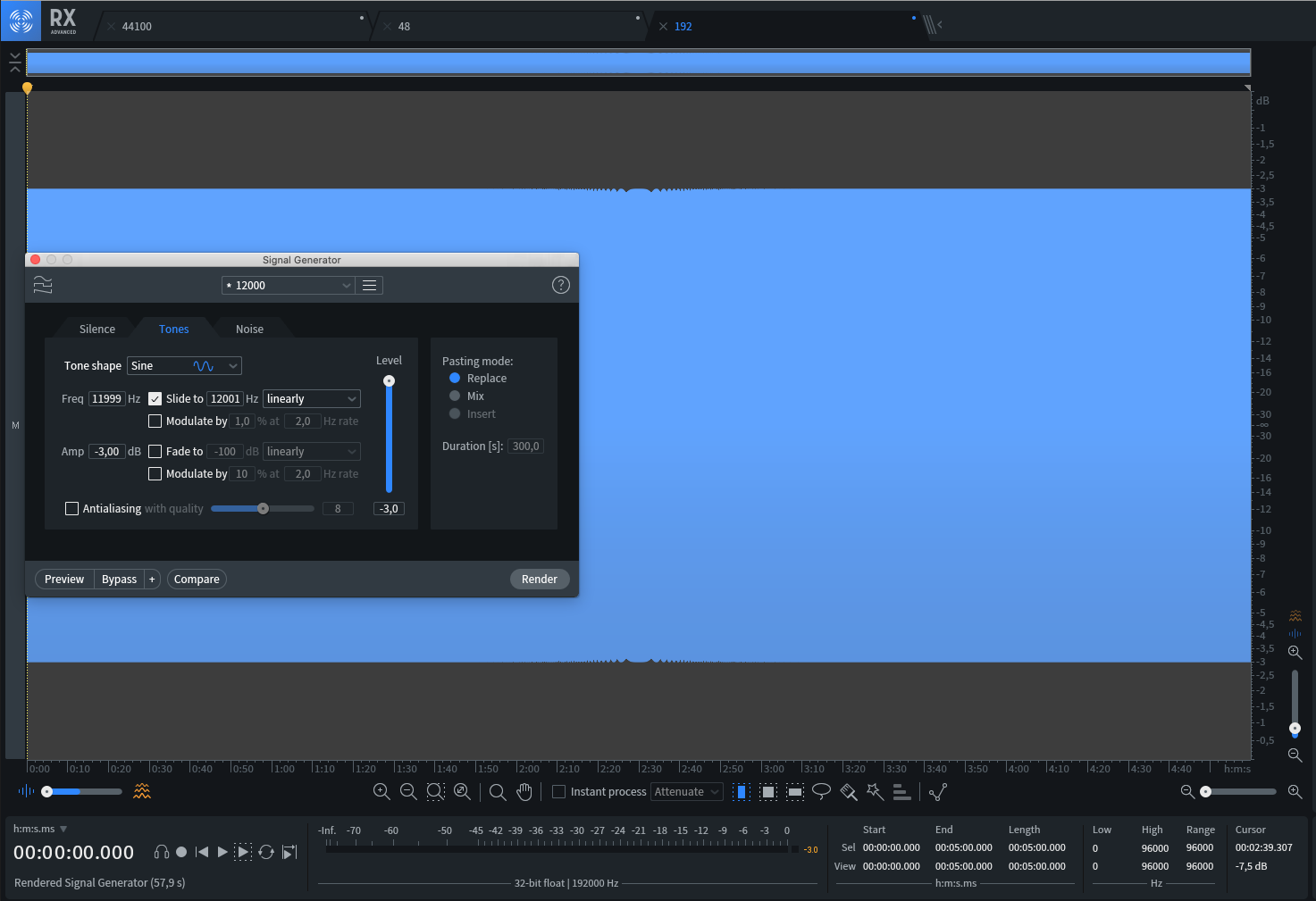Toggle playhead follows playback button
1316x901 pixels.
pos(289,852)
